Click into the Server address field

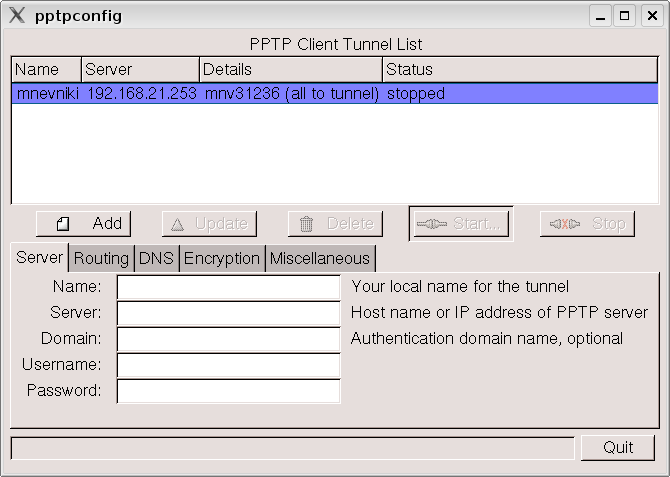(x=229, y=313)
